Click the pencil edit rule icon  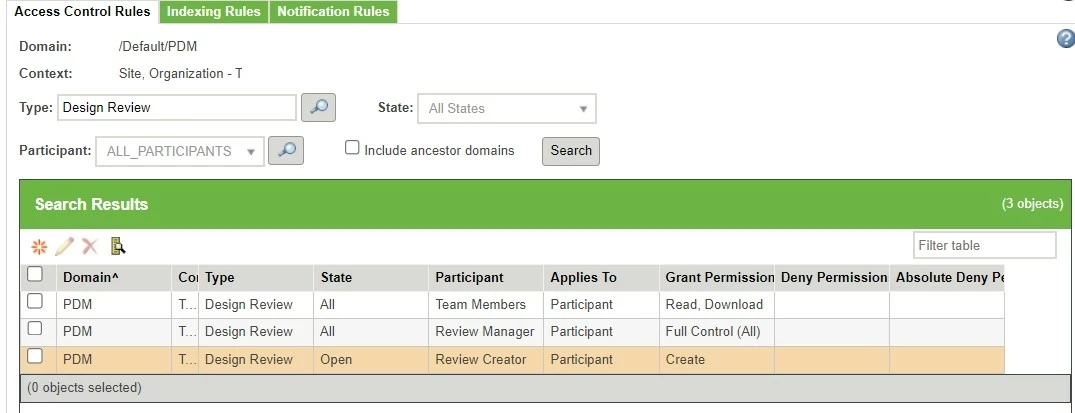coord(64,246)
